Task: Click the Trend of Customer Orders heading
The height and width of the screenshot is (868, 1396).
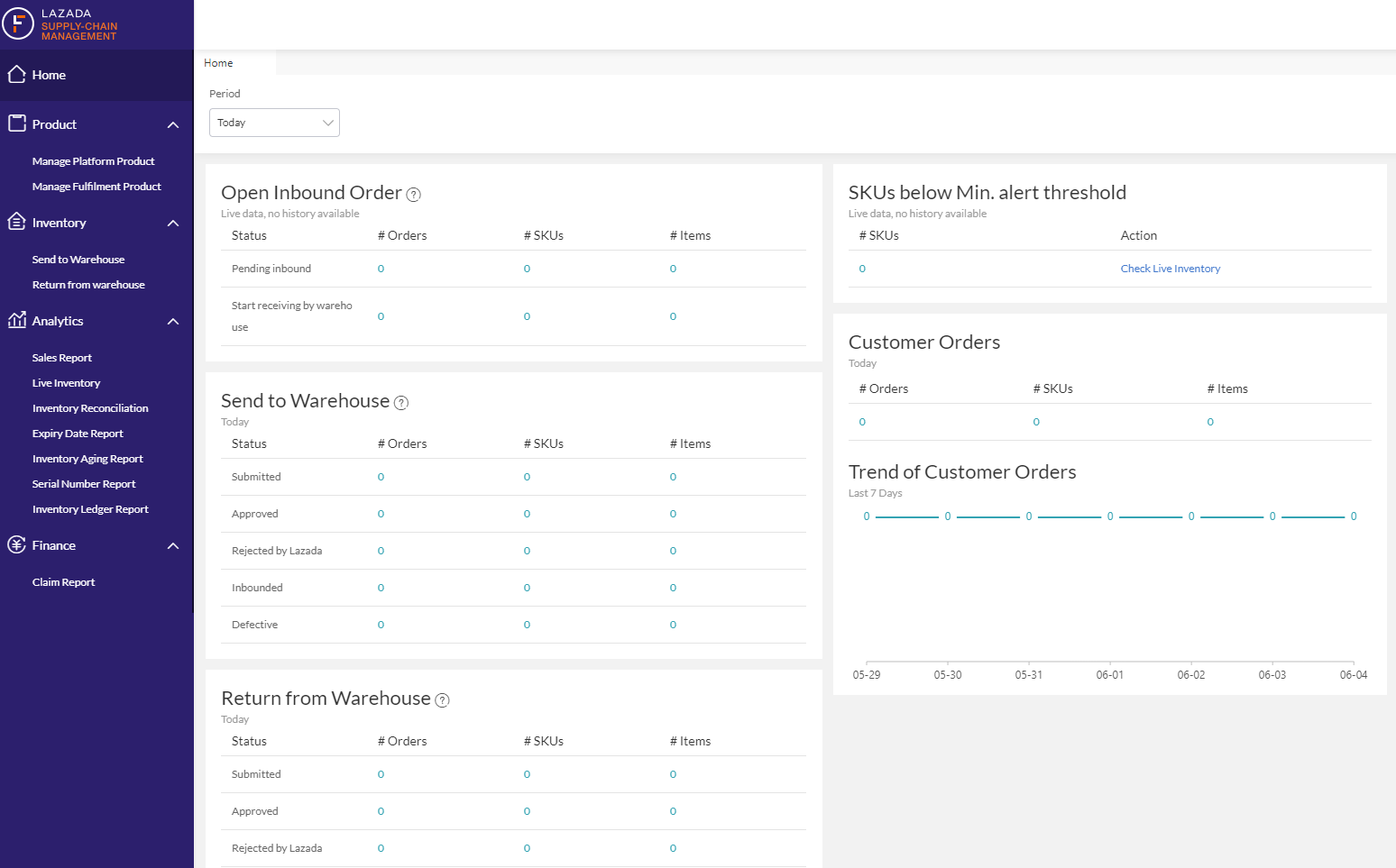Action: point(962,472)
